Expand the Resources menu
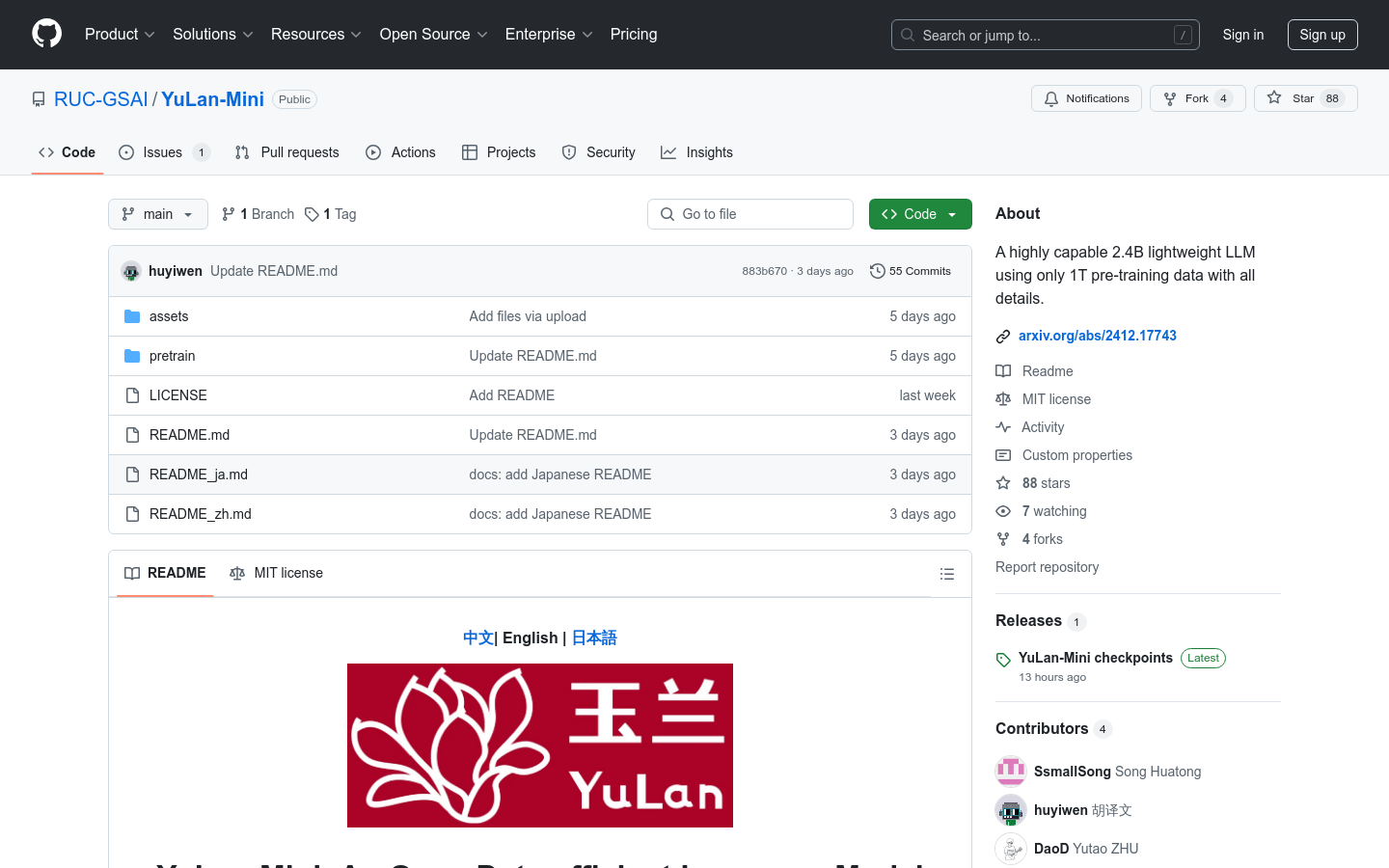Image resolution: width=1389 pixels, height=868 pixels. tap(316, 34)
